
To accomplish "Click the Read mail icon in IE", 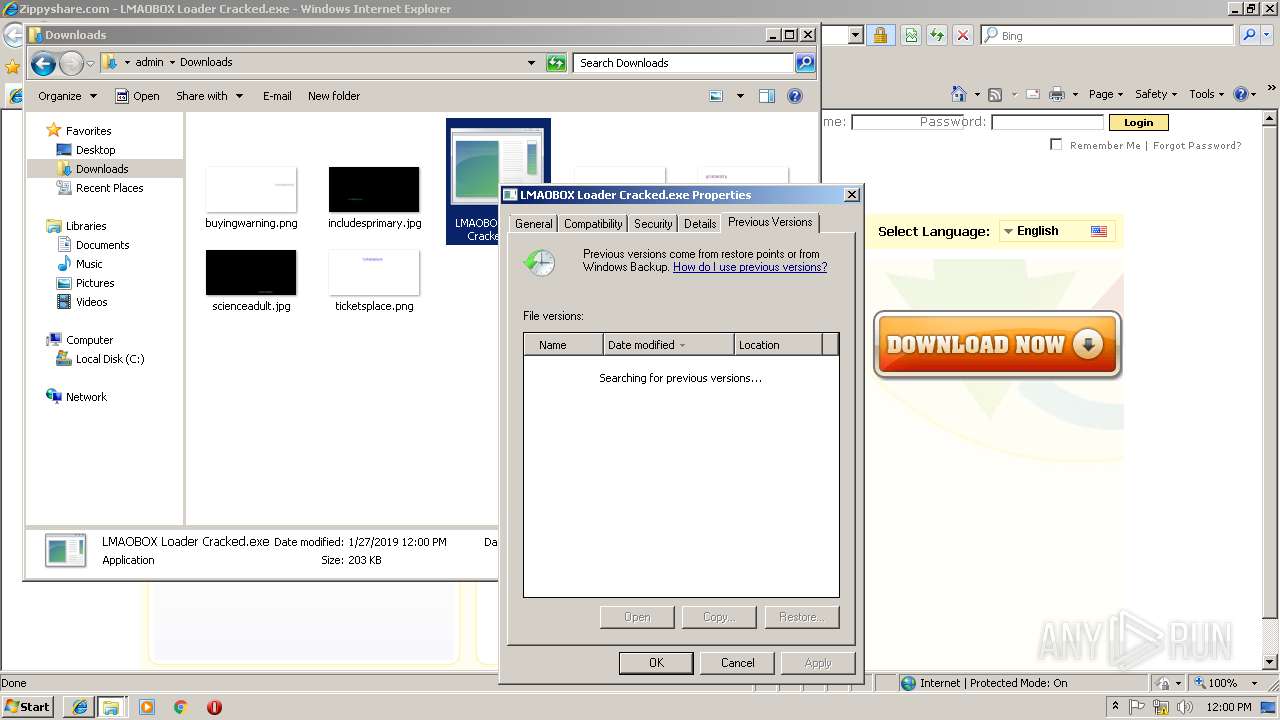I will pyautogui.click(x=1033, y=94).
